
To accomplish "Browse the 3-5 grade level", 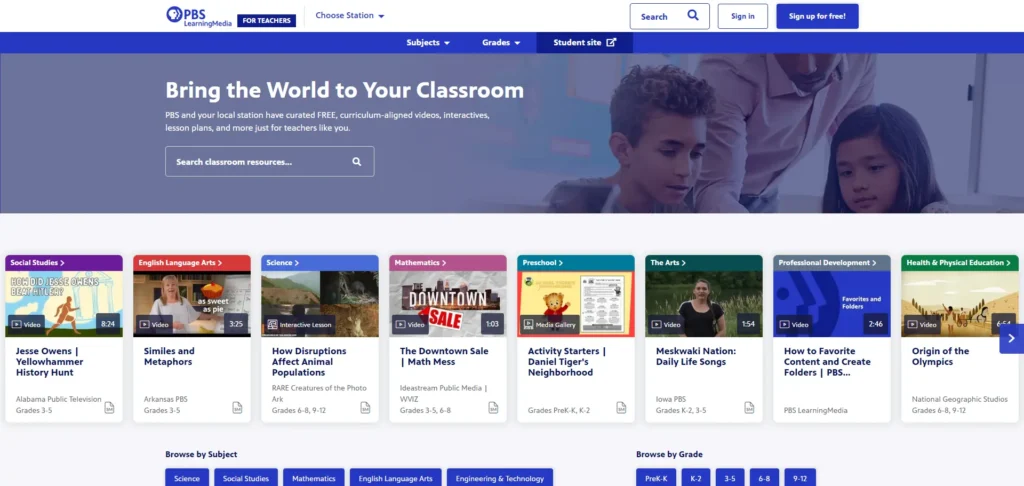I will click(x=730, y=478).
